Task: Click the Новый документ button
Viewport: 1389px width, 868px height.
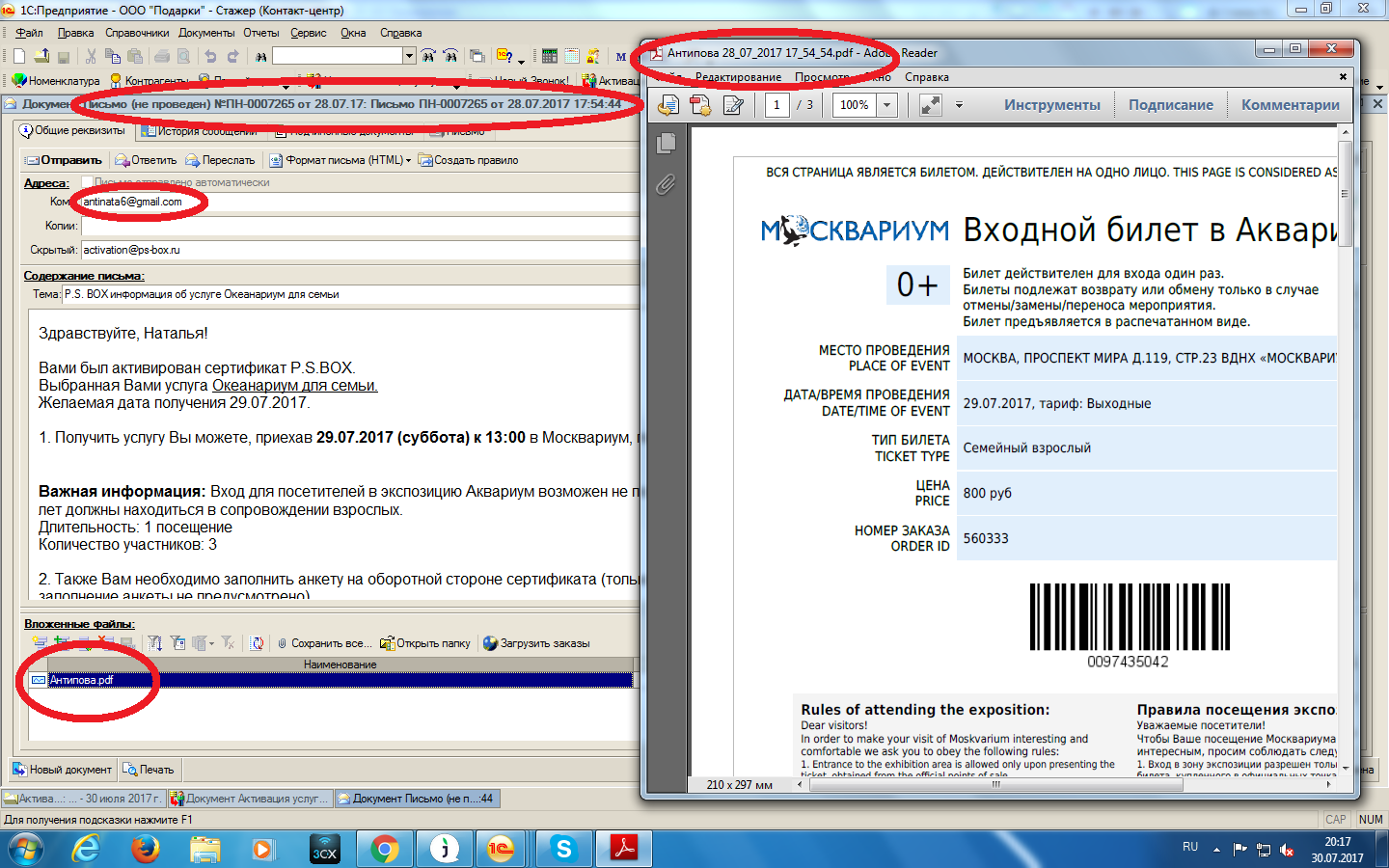Action: pos(63,770)
